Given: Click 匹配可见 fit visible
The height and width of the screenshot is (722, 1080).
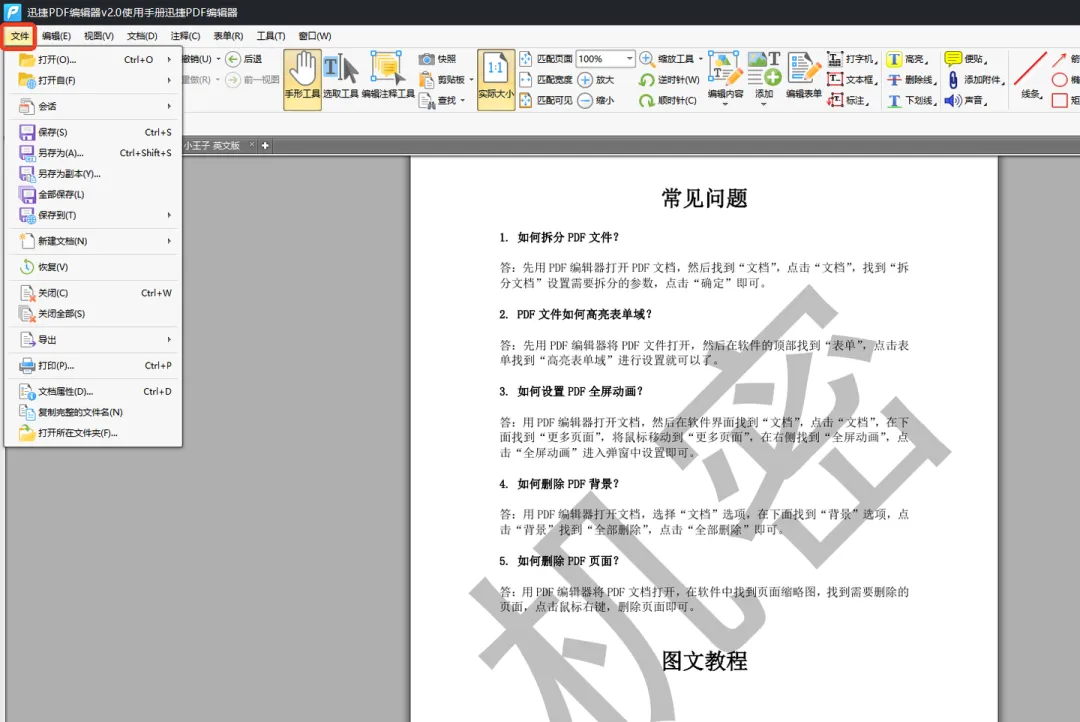Looking at the screenshot, I should [x=546, y=101].
